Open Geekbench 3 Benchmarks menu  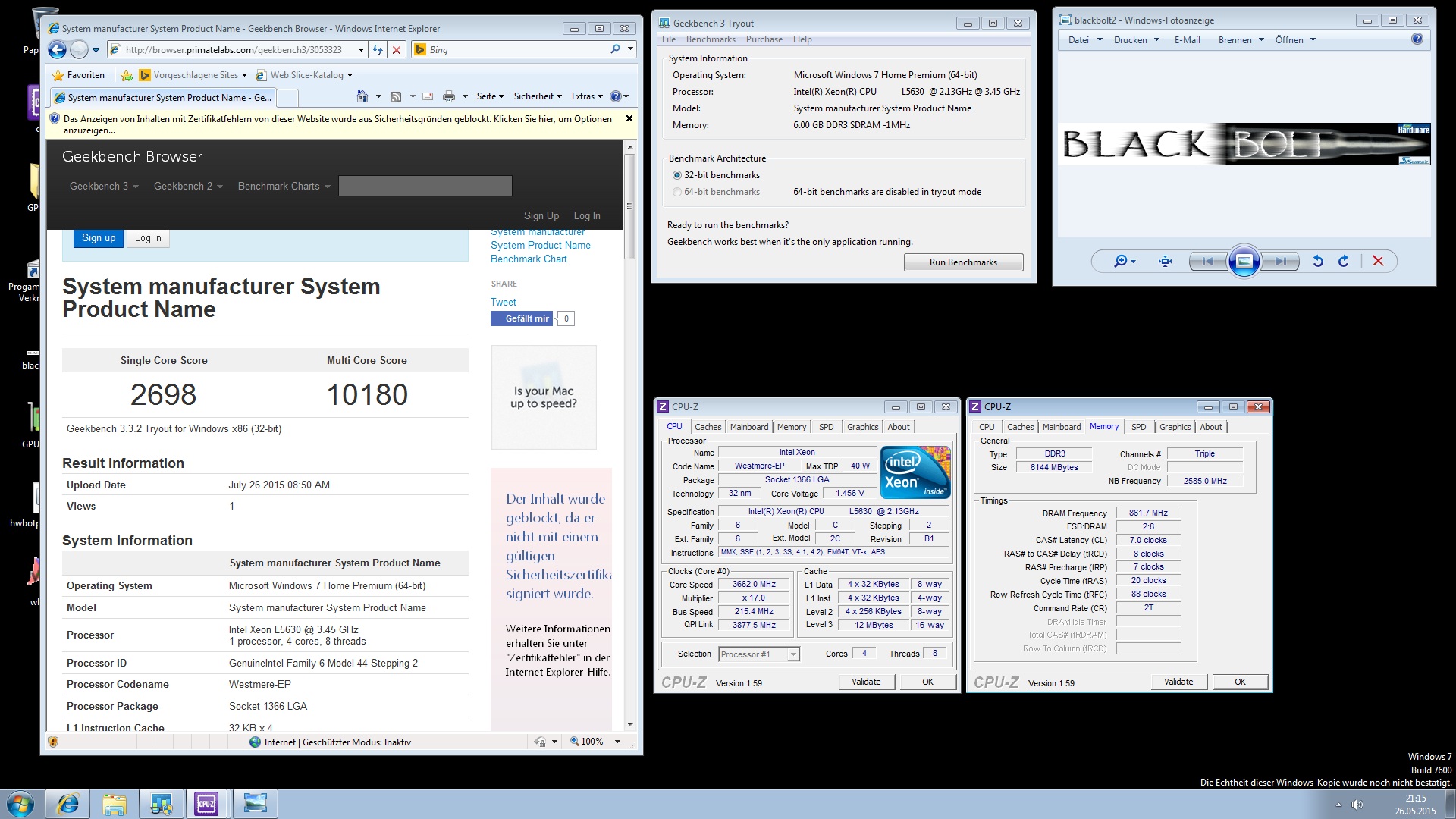tap(711, 39)
